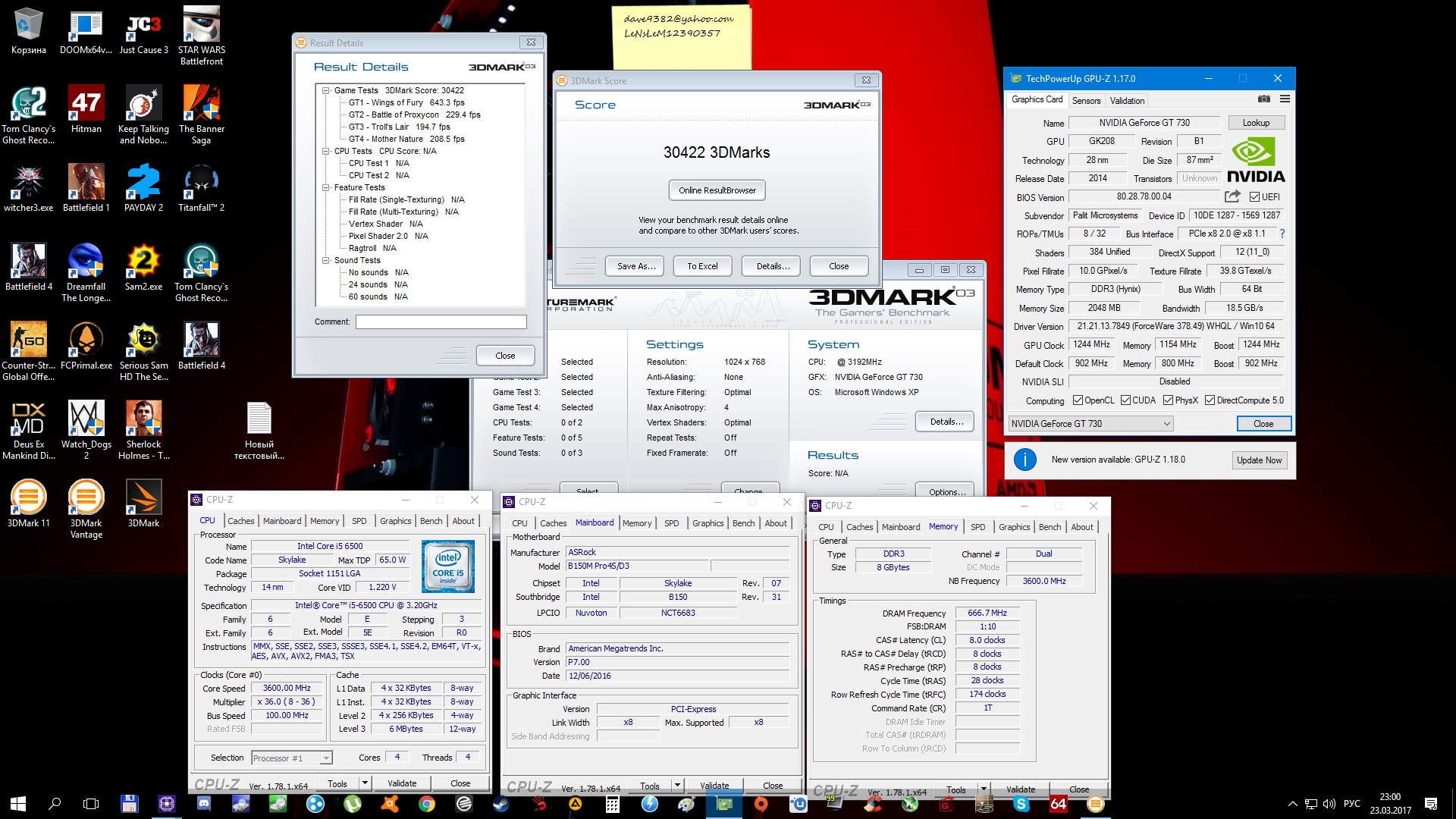Open volume control in system tray
The width and height of the screenshot is (1456, 819).
tap(1329, 804)
